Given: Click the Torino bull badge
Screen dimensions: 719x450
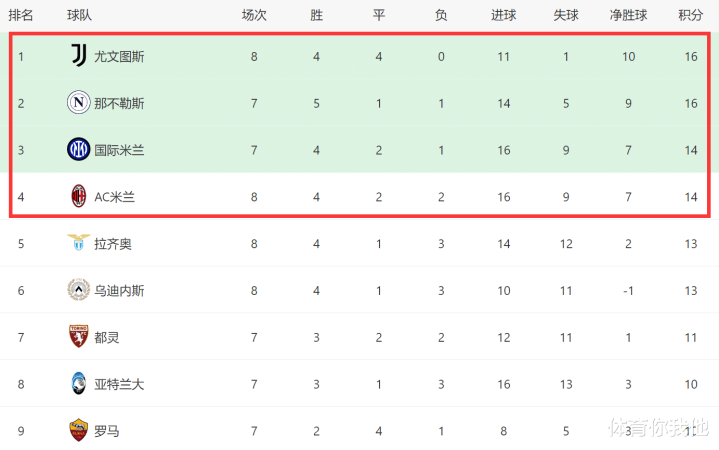Looking at the screenshot, I should [x=78, y=336].
